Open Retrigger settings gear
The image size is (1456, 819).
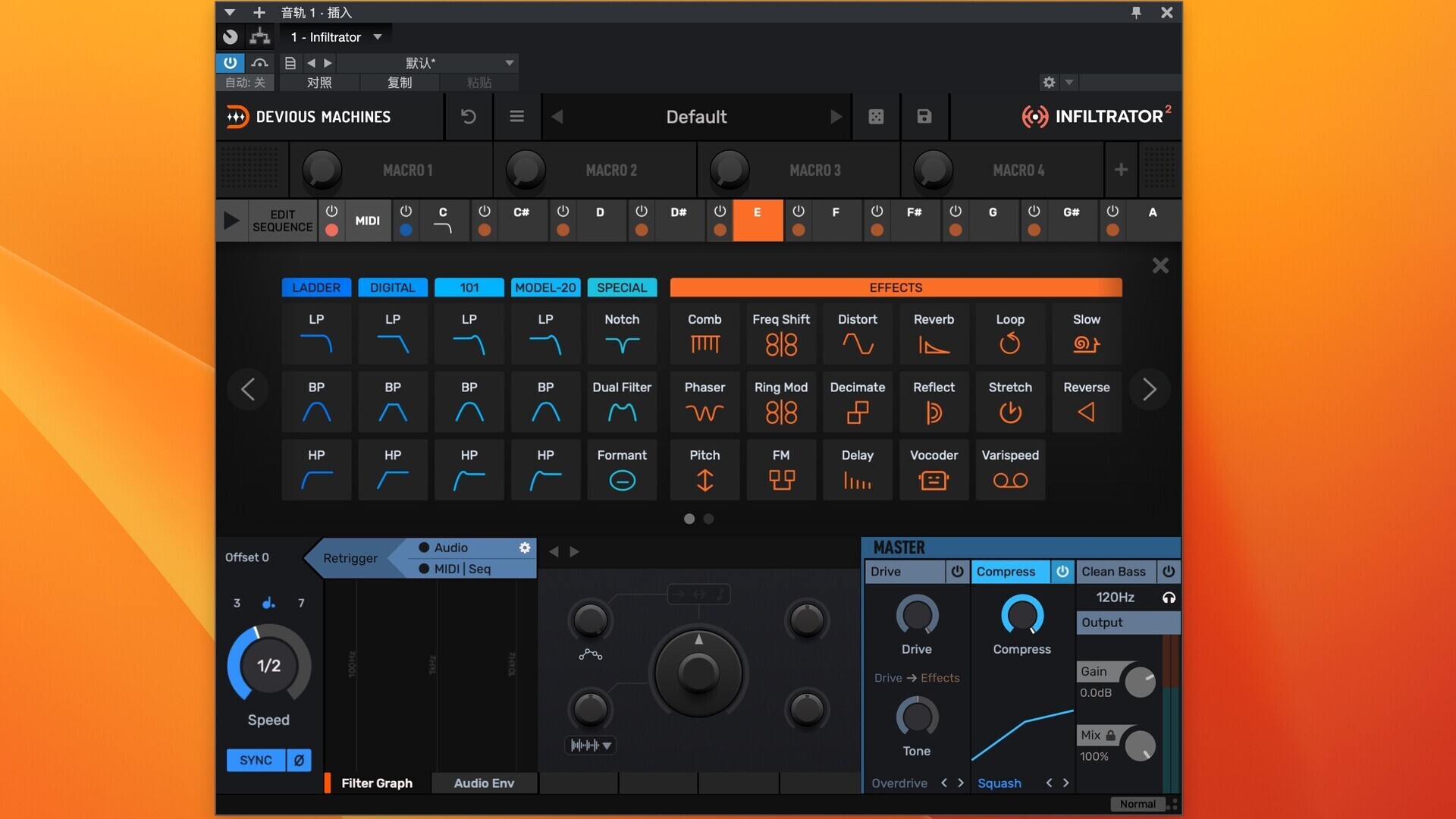(x=524, y=548)
